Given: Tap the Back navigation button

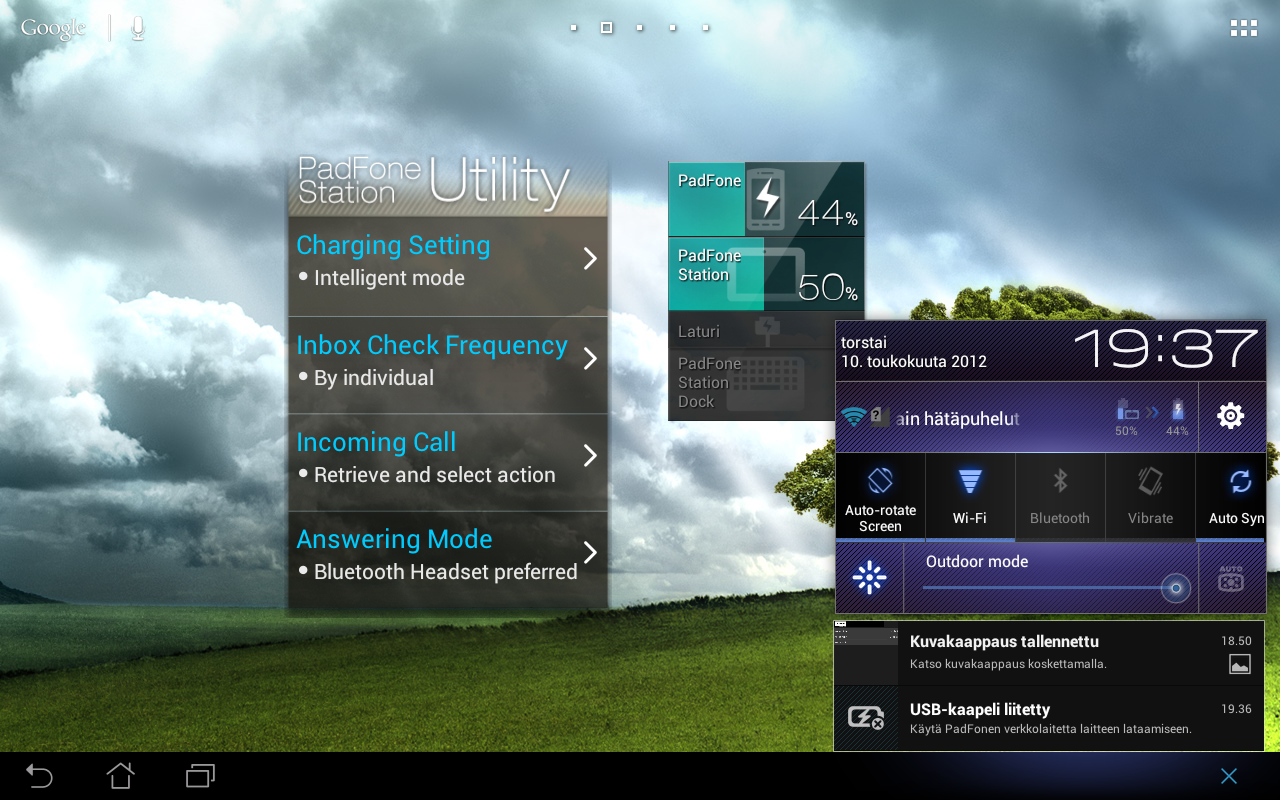Looking at the screenshot, I should click(x=39, y=775).
